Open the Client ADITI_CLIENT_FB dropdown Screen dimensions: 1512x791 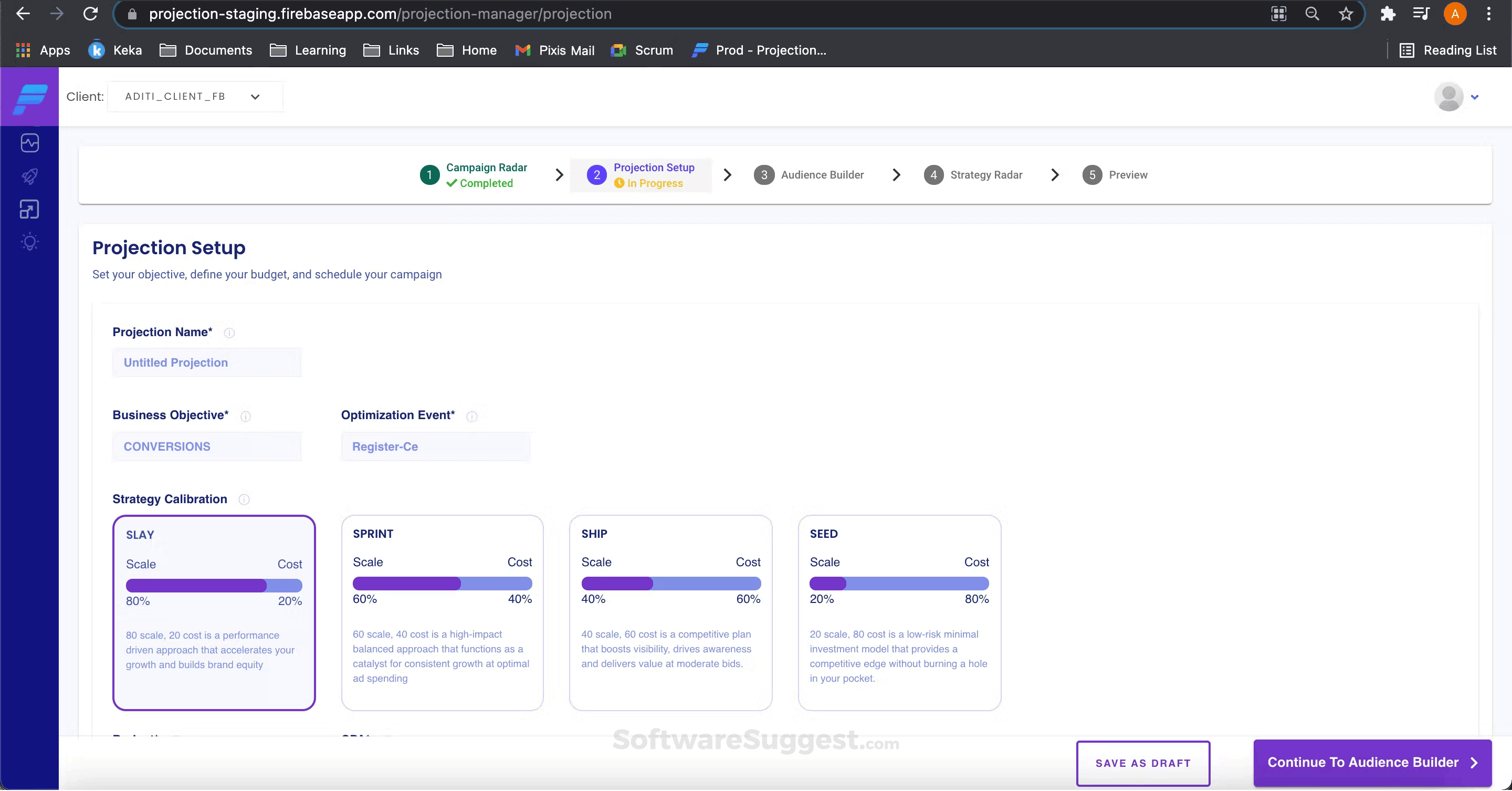point(195,97)
